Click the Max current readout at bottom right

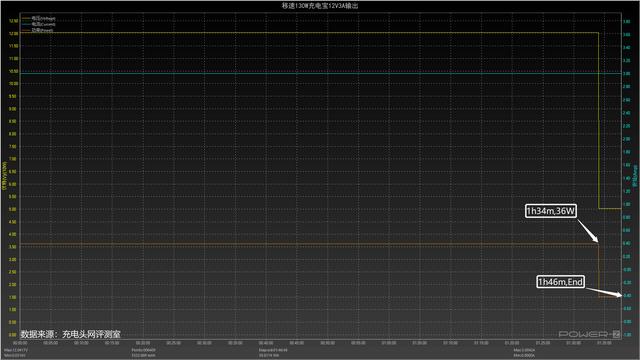tap(524, 350)
